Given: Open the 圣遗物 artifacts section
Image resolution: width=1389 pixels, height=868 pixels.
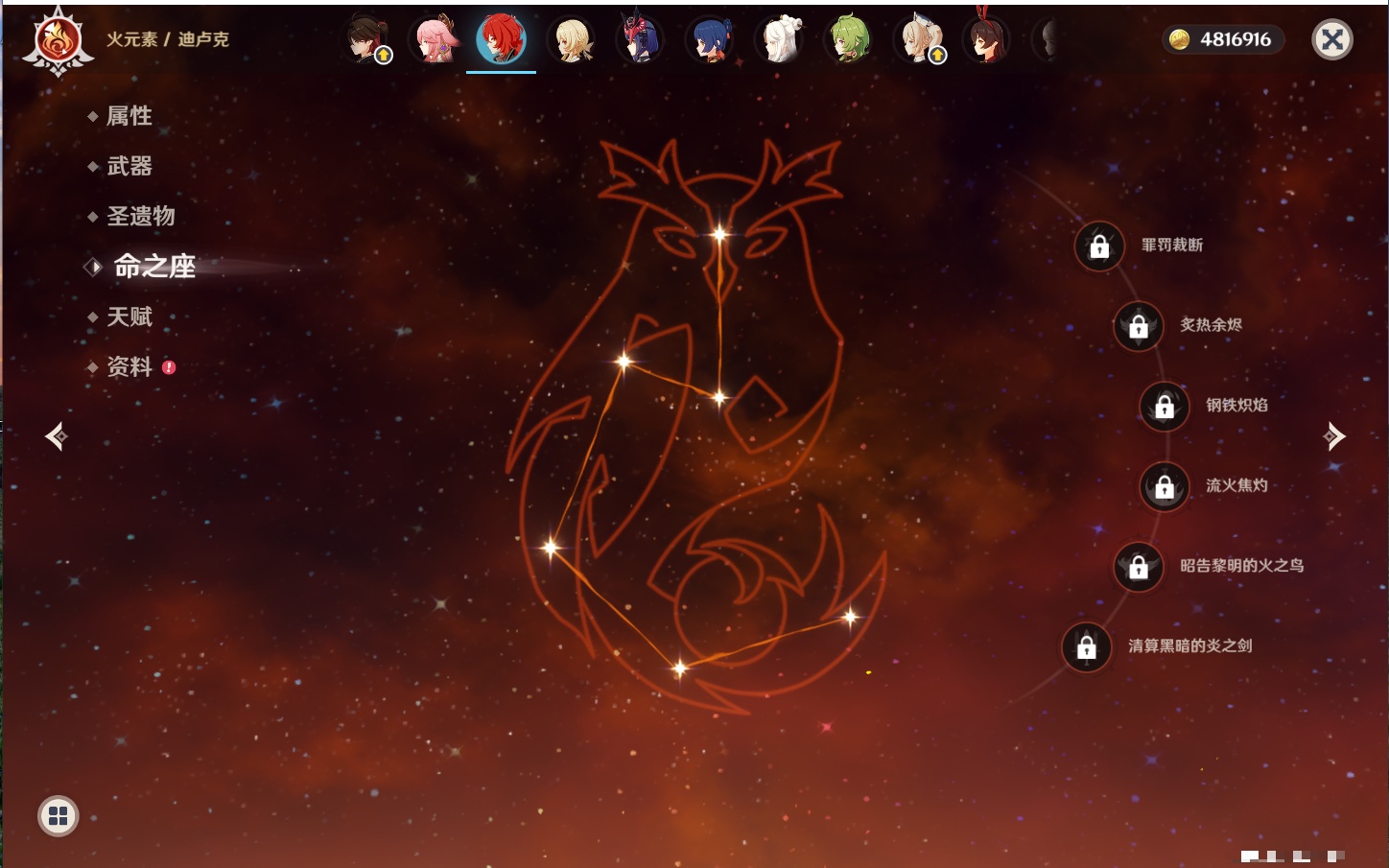Looking at the screenshot, I should pyautogui.click(x=140, y=216).
